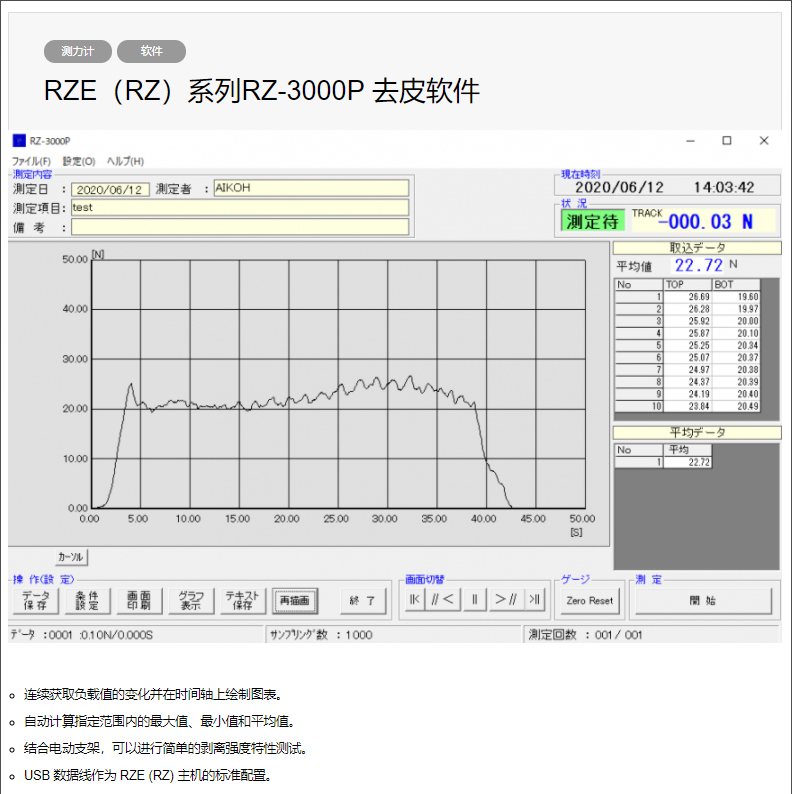Click the 再描画 redraw button

point(295,601)
